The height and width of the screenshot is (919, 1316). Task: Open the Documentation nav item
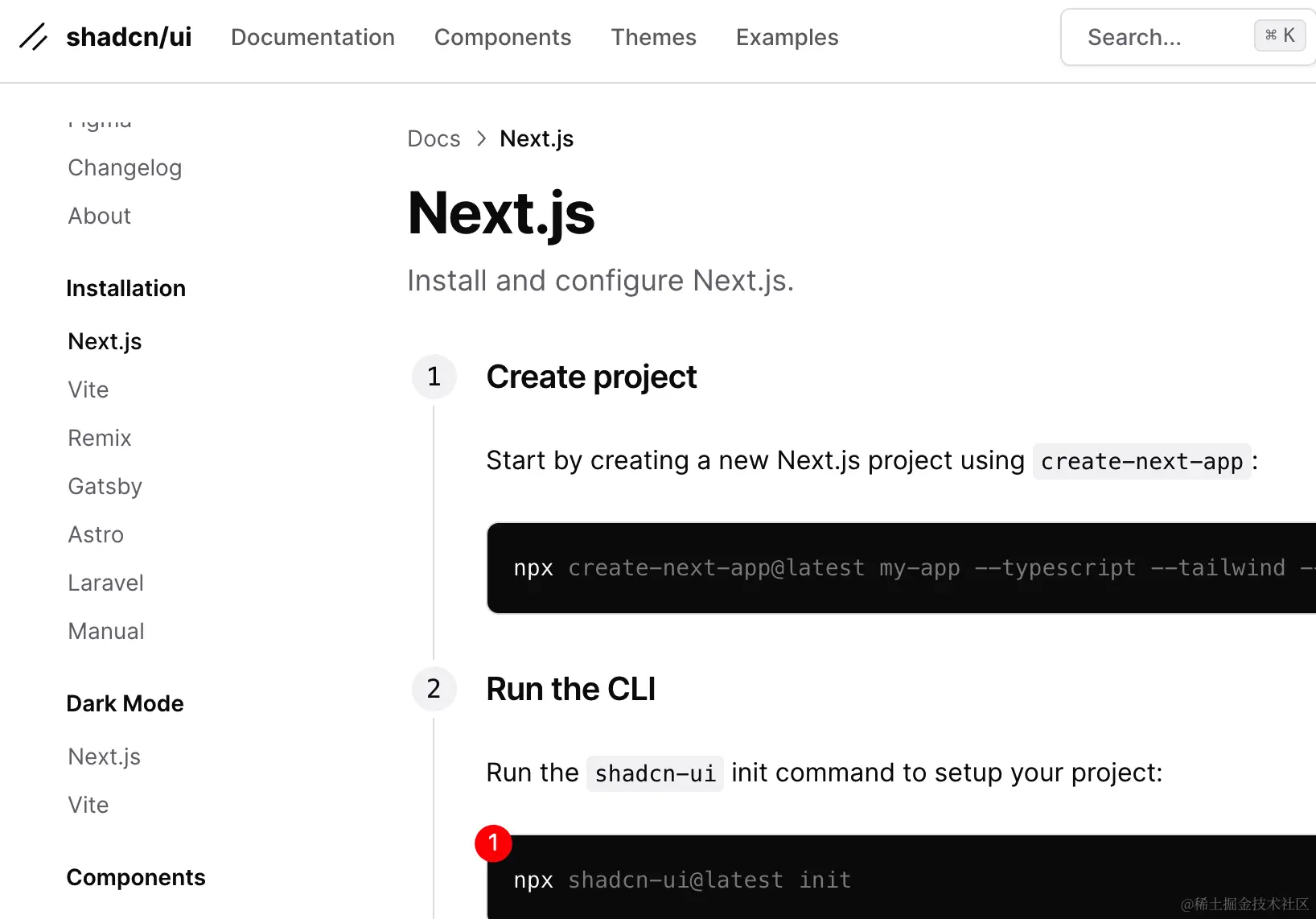pyautogui.click(x=313, y=37)
